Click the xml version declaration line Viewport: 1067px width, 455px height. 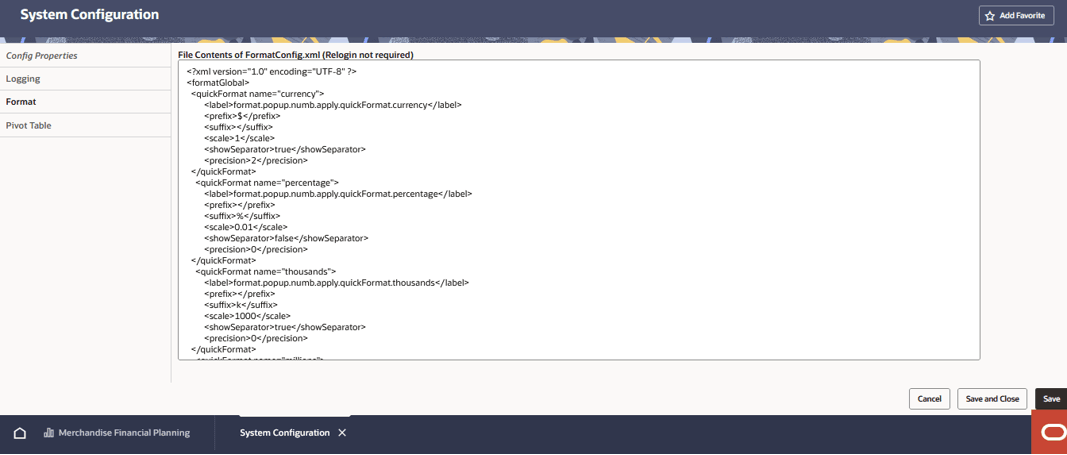[272, 71]
